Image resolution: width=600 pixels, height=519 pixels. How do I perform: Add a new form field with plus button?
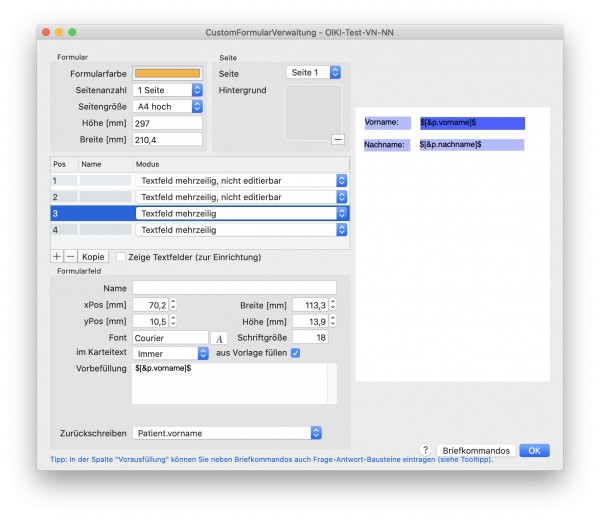[57, 256]
